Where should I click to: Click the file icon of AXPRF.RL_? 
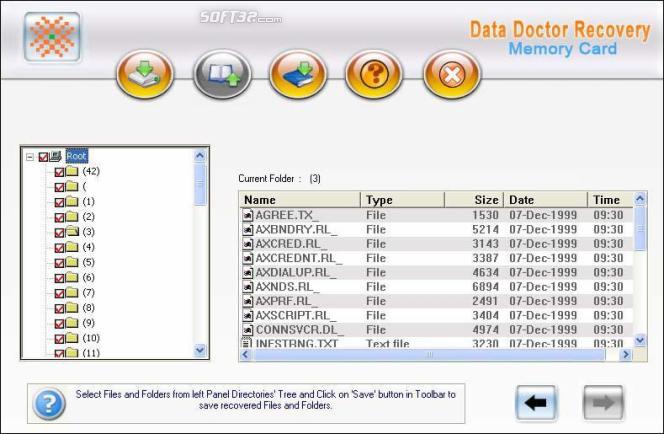click(x=247, y=301)
